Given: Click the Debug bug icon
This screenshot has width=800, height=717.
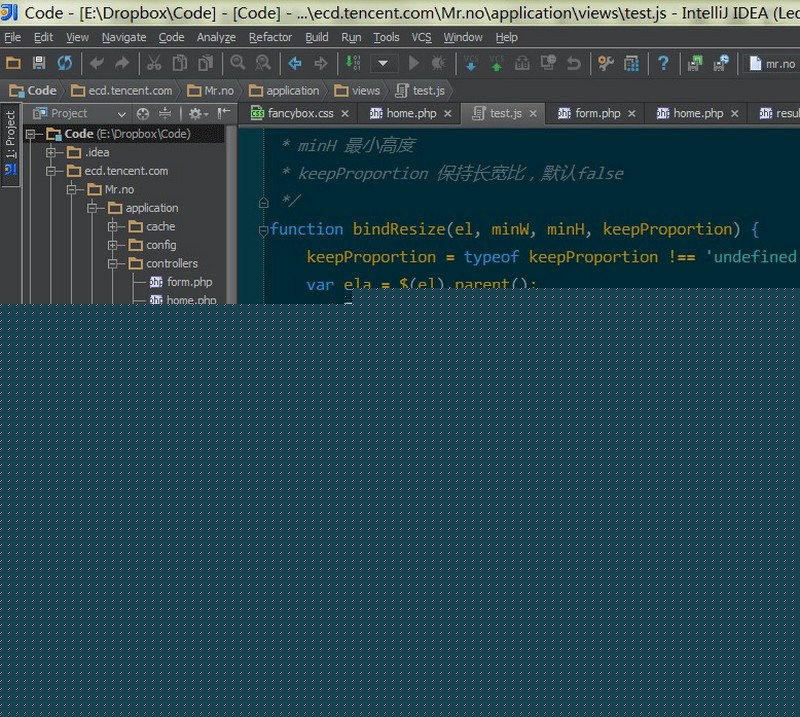Looking at the screenshot, I should pyautogui.click(x=438, y=63).
